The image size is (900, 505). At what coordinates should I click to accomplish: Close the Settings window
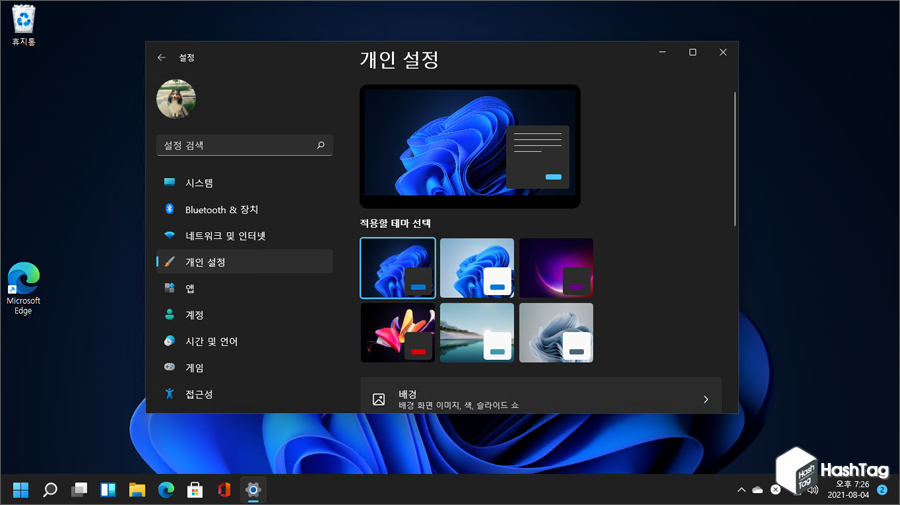[723, 52]
